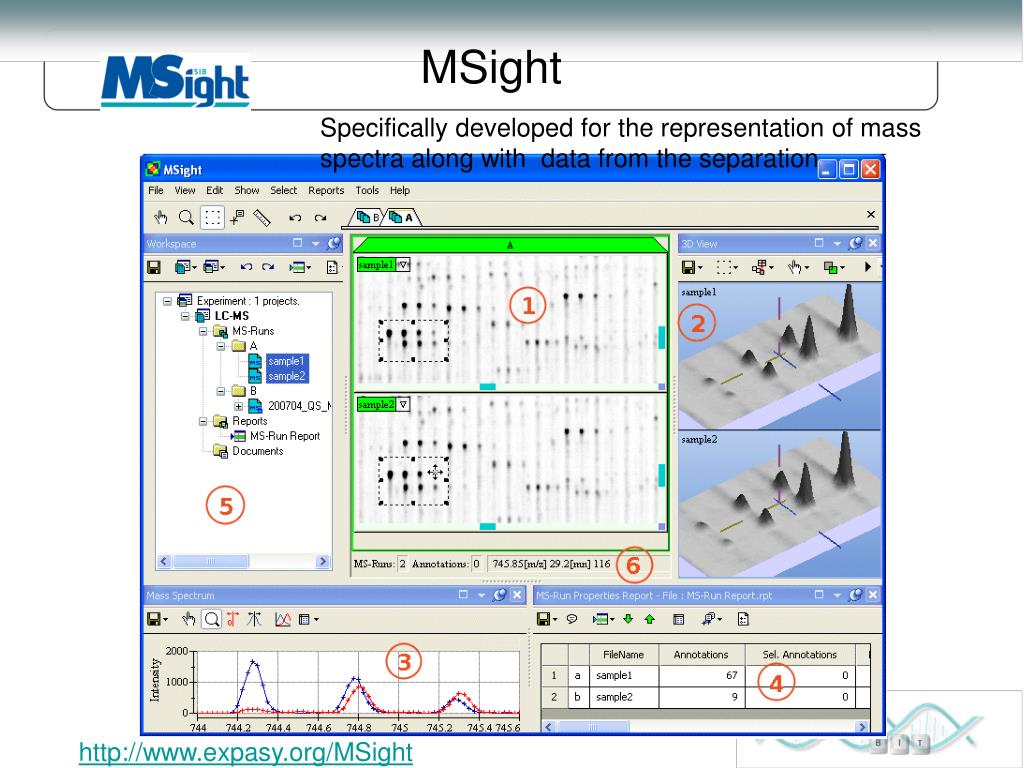This screenshot has height=768, width=1024.
Task: Select the Mass Spectrum zoom magnifier
Action: coord(212,619)
